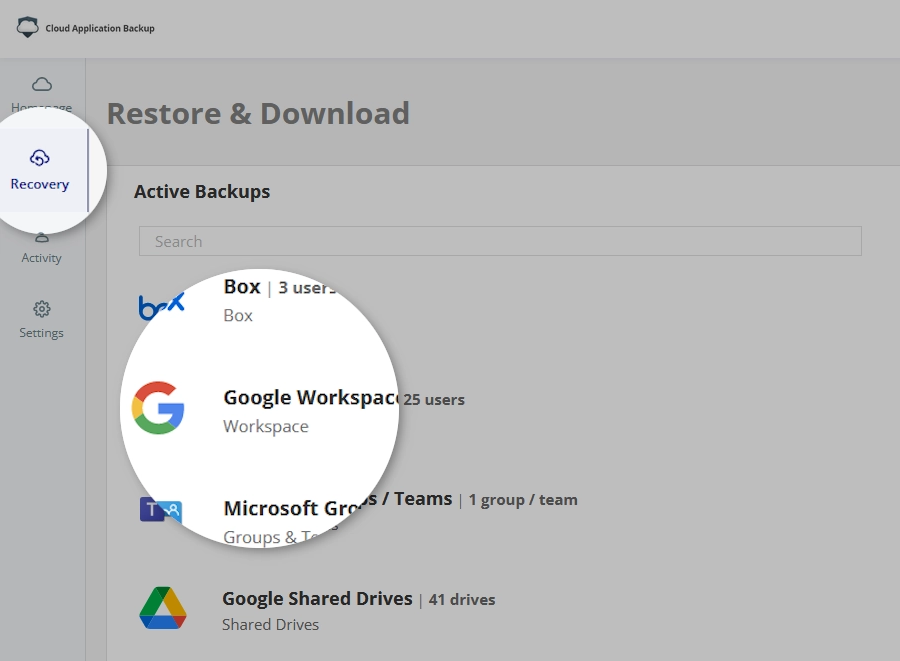Open the Google Shared Drives backup
This screenshot has width=900, height=661.
point(317,599)
